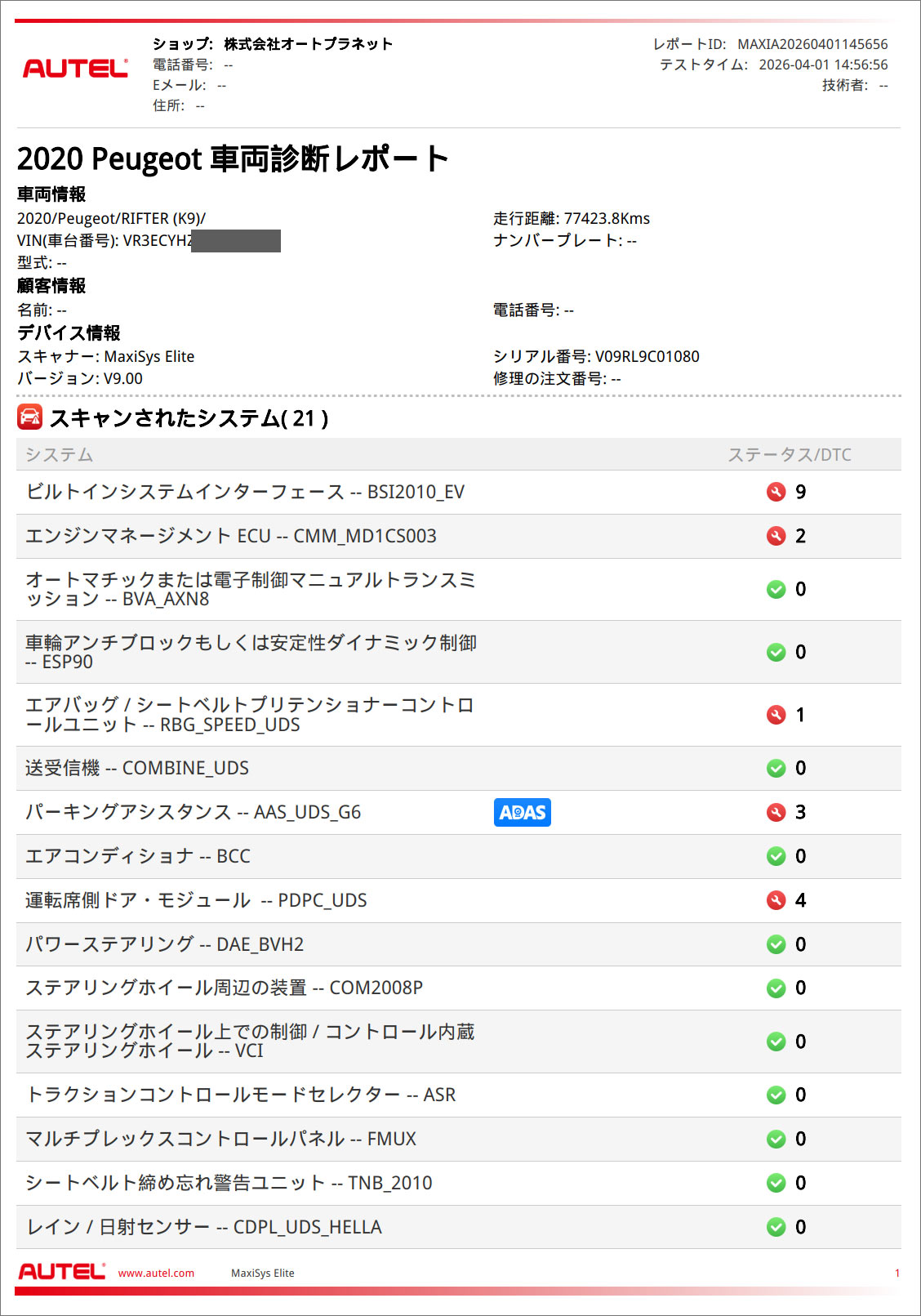This screenshot has height=1316, width=921.
Task: Click the ADAS badge on パーキングアシスタンス row
Action: pos(523,812)
